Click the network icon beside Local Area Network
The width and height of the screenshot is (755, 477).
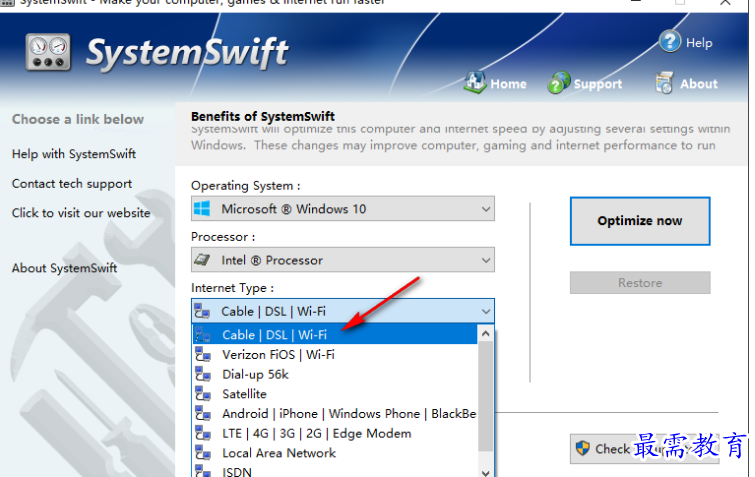(203, 453)
